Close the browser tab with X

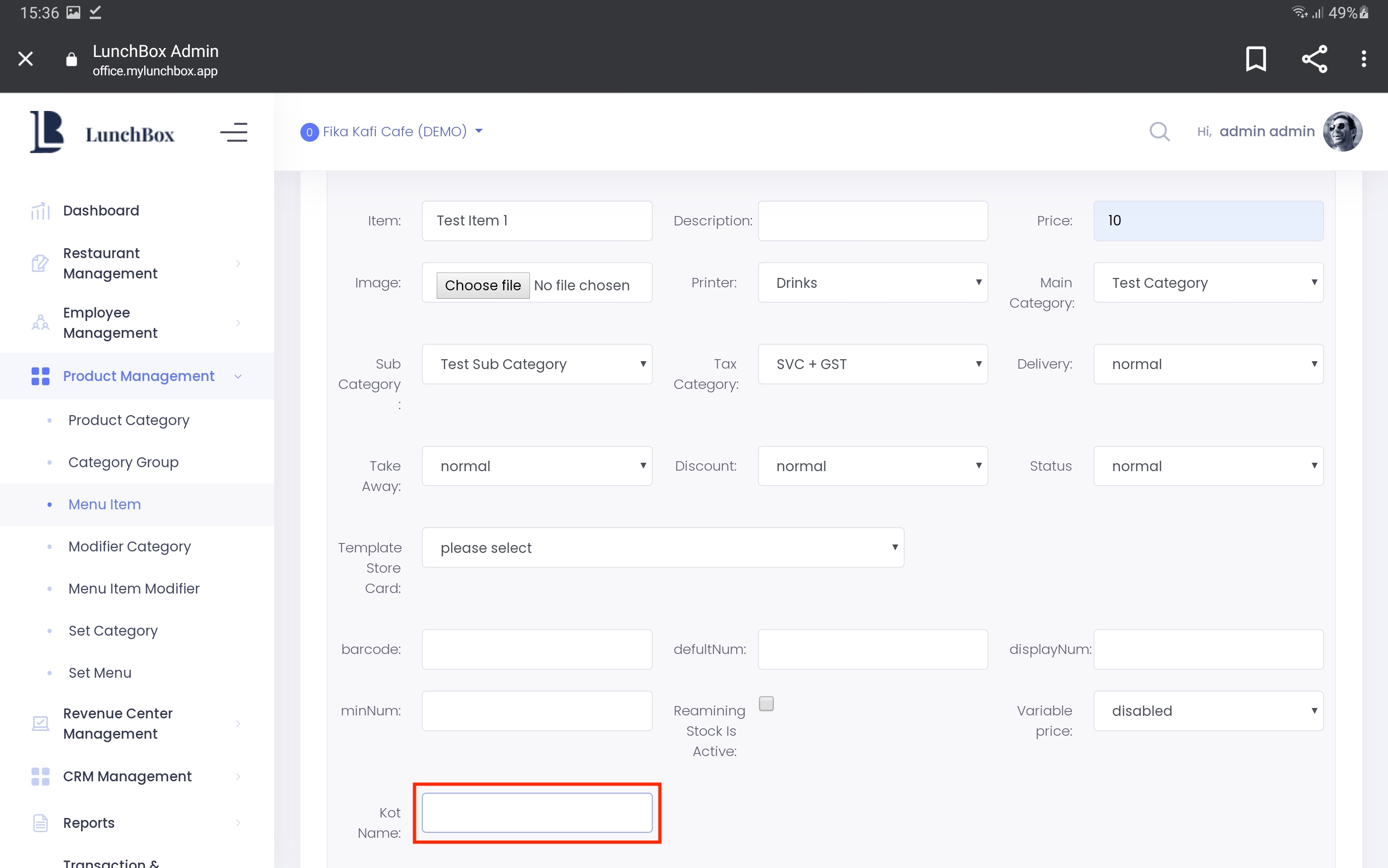click(25, 58)
